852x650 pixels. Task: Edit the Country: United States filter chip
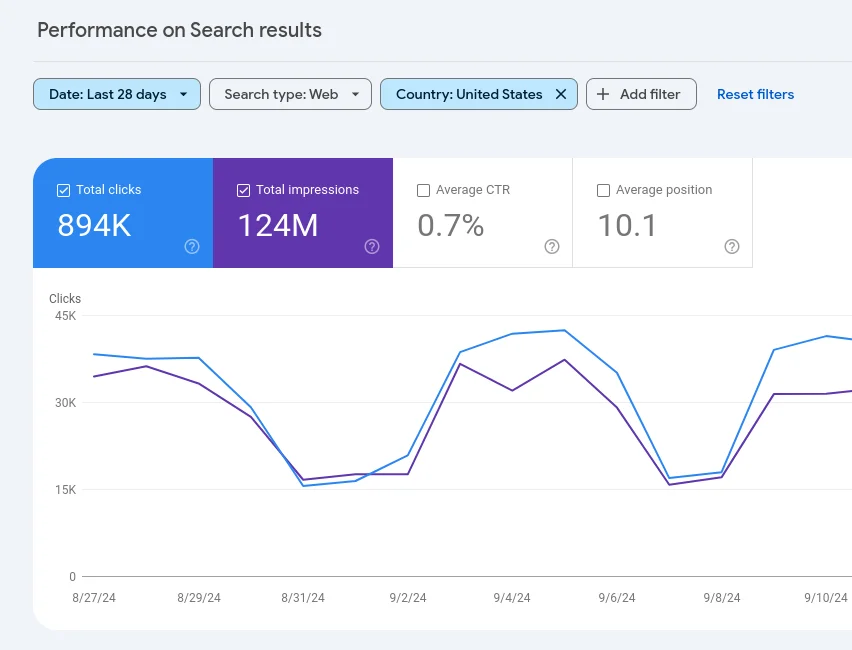point(468,94)
